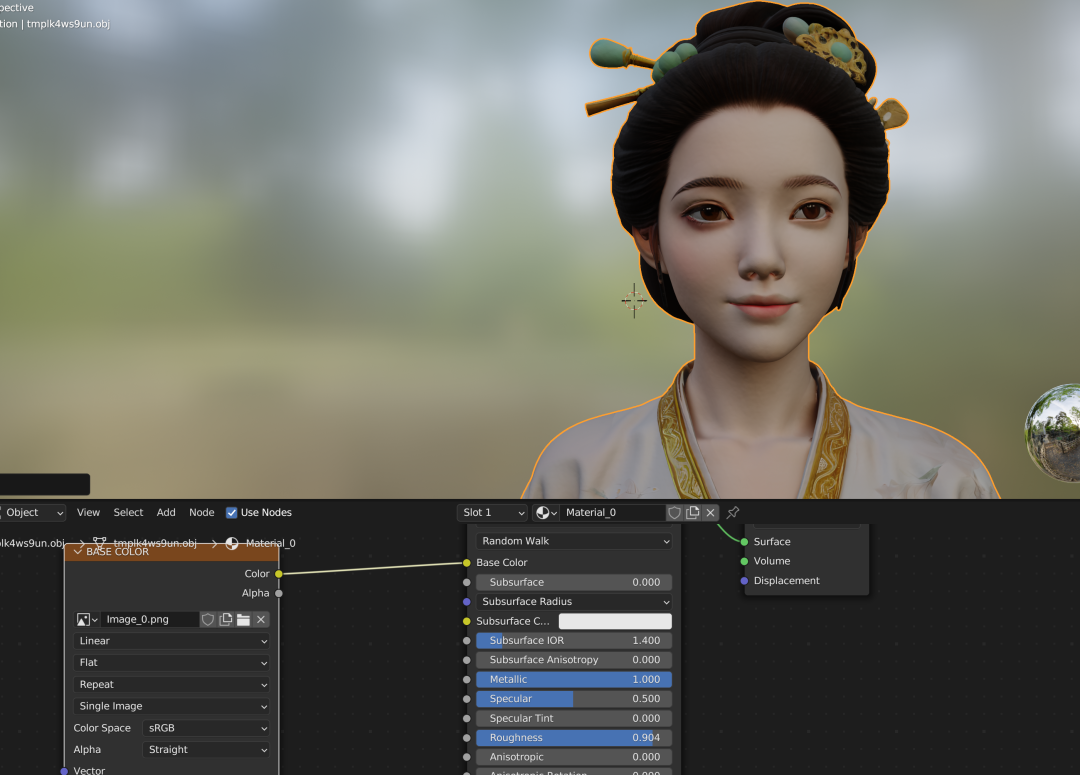Open the Node menu in the header
Image resolution: width=1080 pixels, height=775 pixels.
(201, 512)
